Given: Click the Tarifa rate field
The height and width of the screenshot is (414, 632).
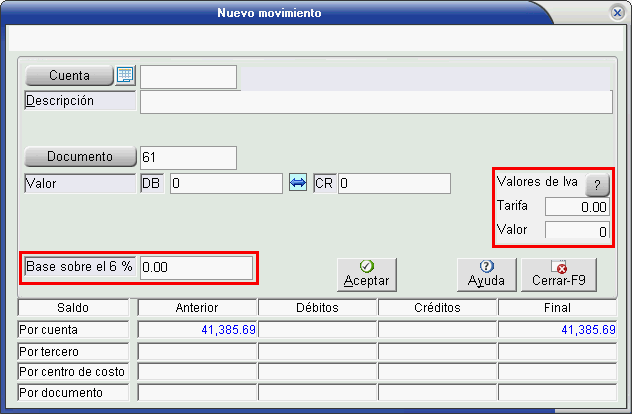Looking at the screenshot, I should (x=577, y=207).
